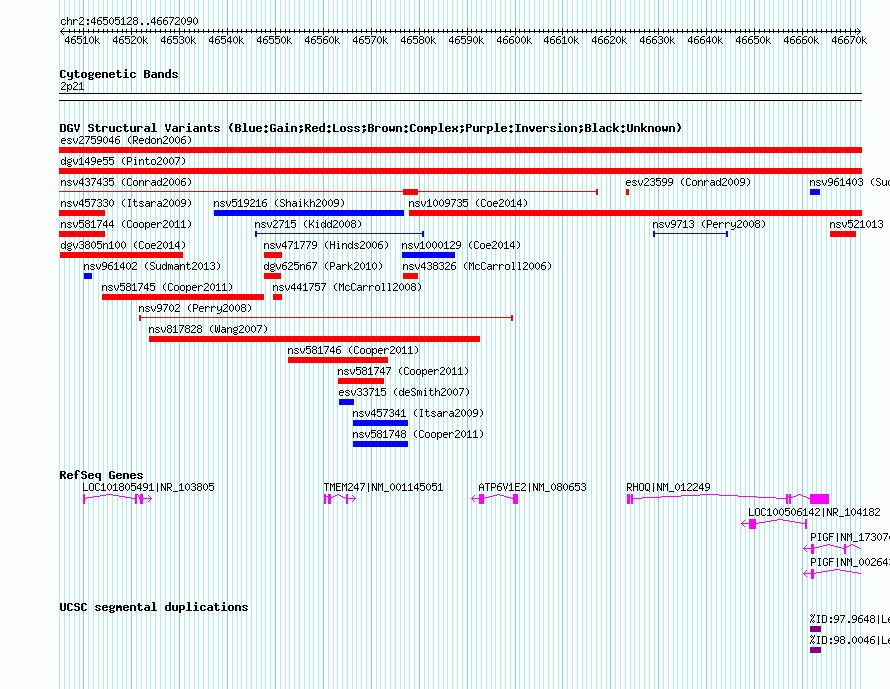Click the PIGF|NM_1730 transcript glyph

[832, 548]
